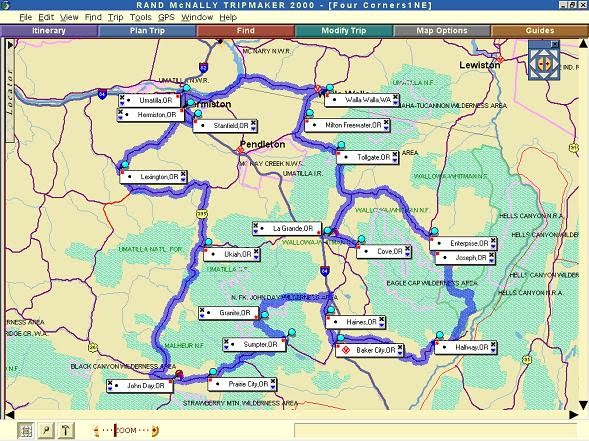Close the compass navigation widget
This screenshot has width=589, height=441.
pos(555,44)
